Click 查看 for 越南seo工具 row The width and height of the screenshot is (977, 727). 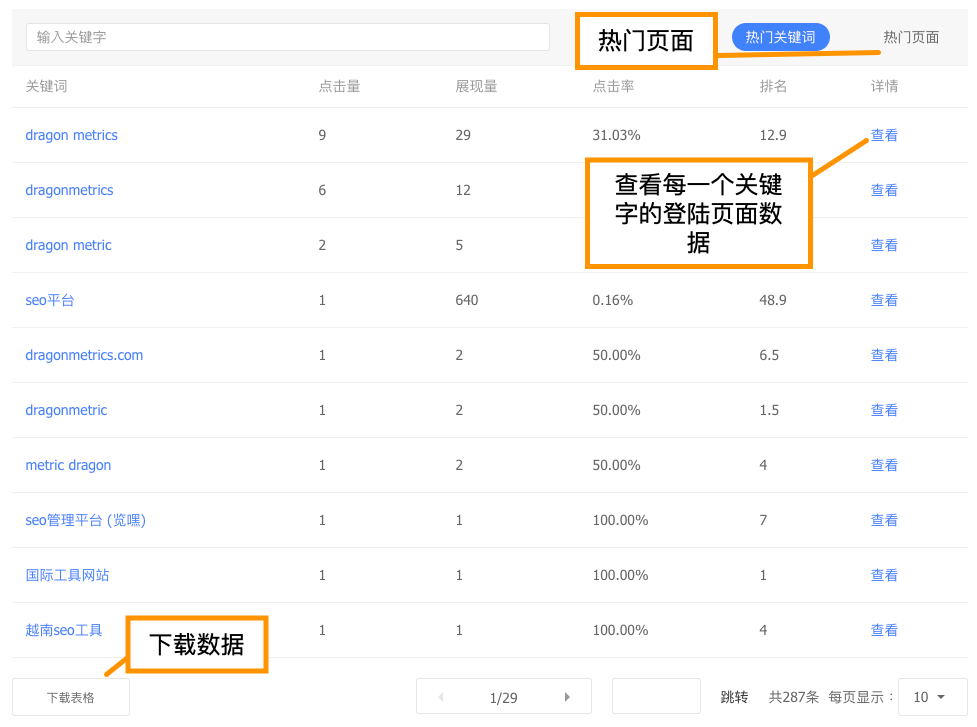pyautogui.click(x=884, y=630)
